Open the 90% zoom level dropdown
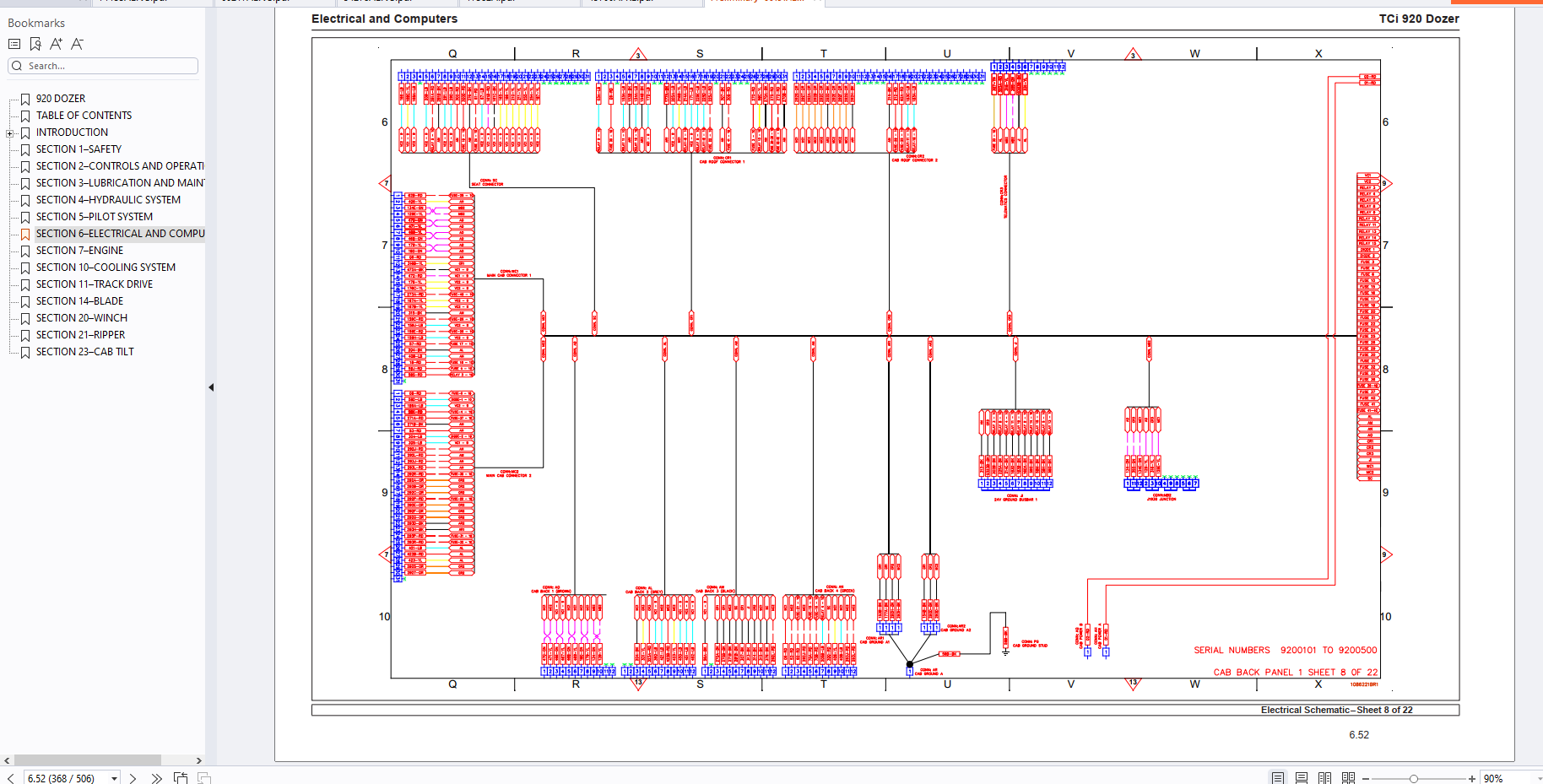 click(1539, 778)
